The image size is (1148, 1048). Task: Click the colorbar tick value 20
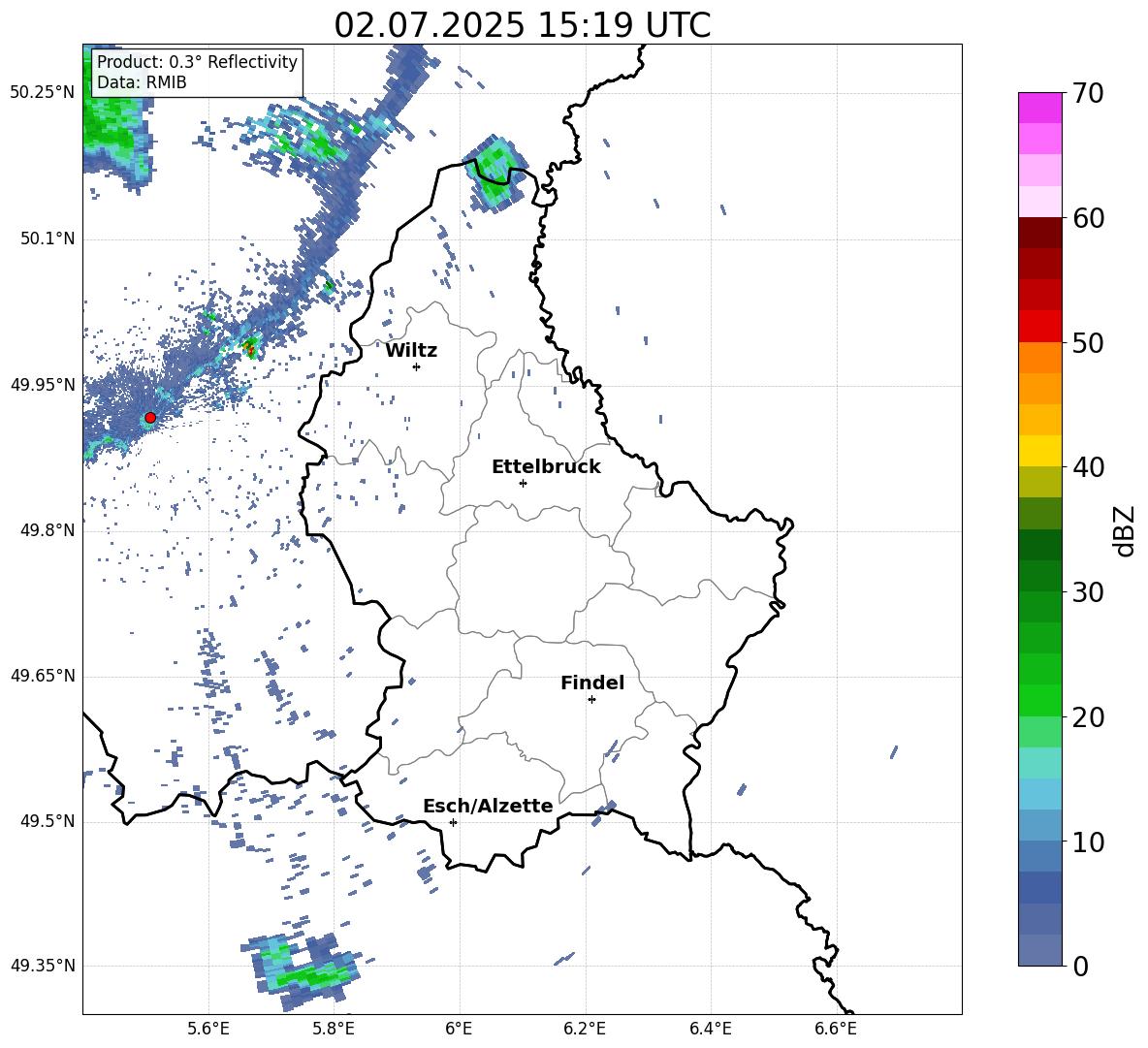point(1088,717)
